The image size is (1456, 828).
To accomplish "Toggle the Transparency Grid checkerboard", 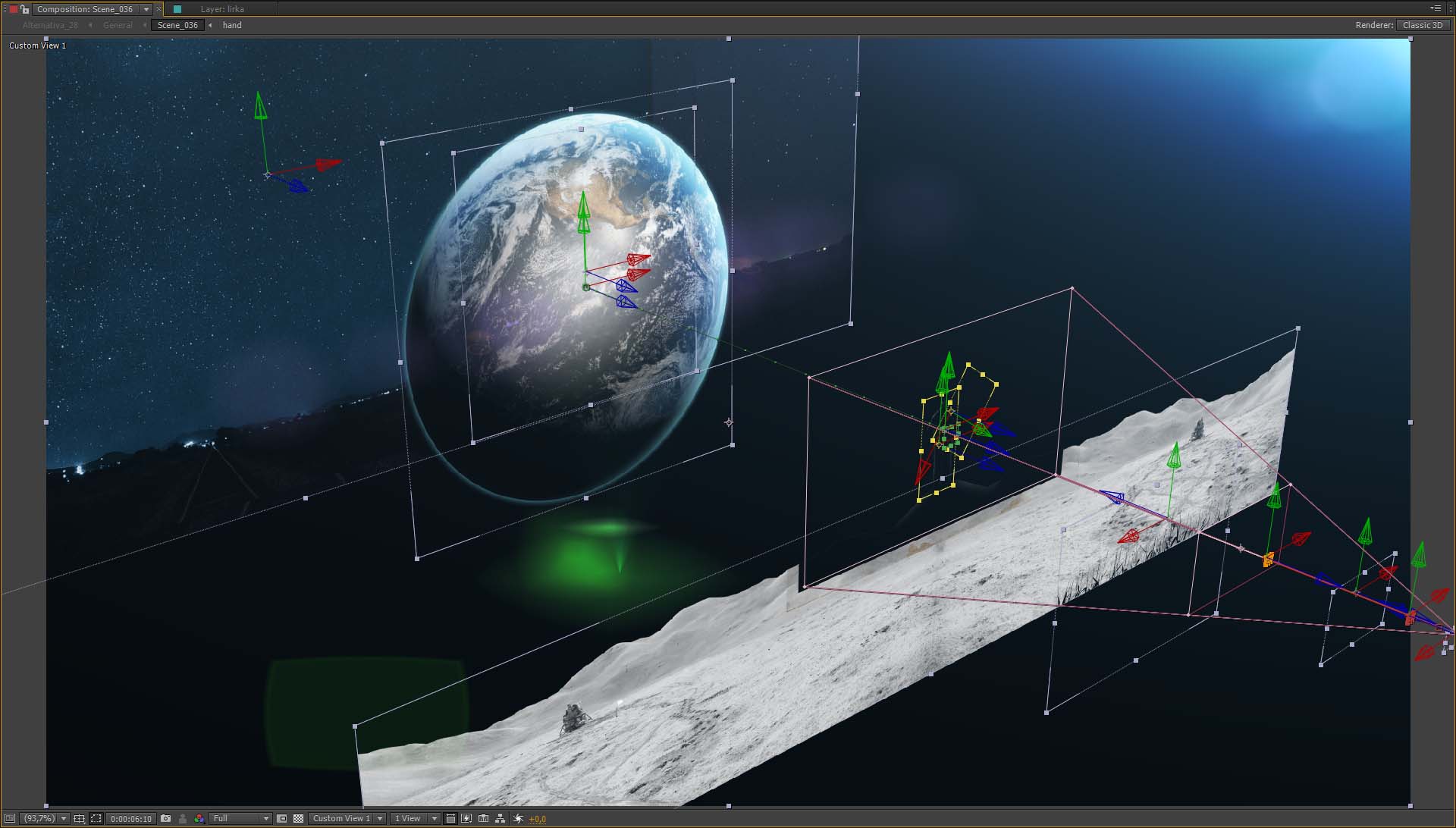I will point(298,818).
